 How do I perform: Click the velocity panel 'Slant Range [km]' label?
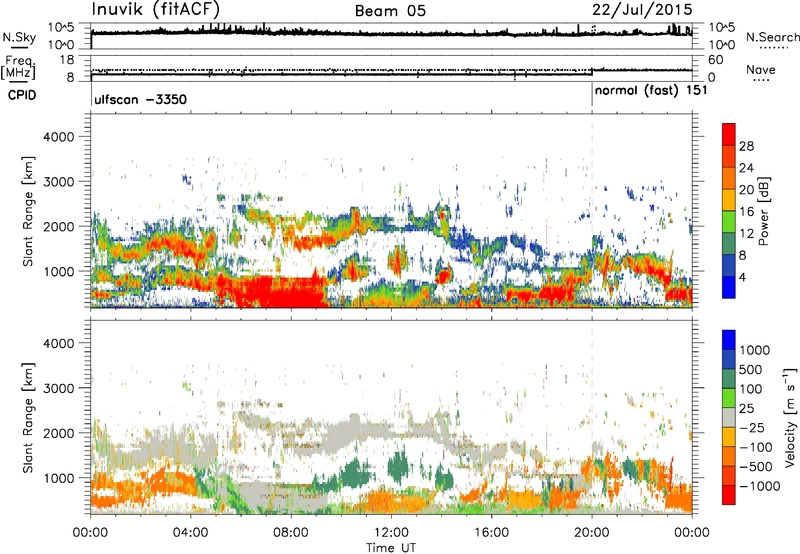click(x=28, y=417)
